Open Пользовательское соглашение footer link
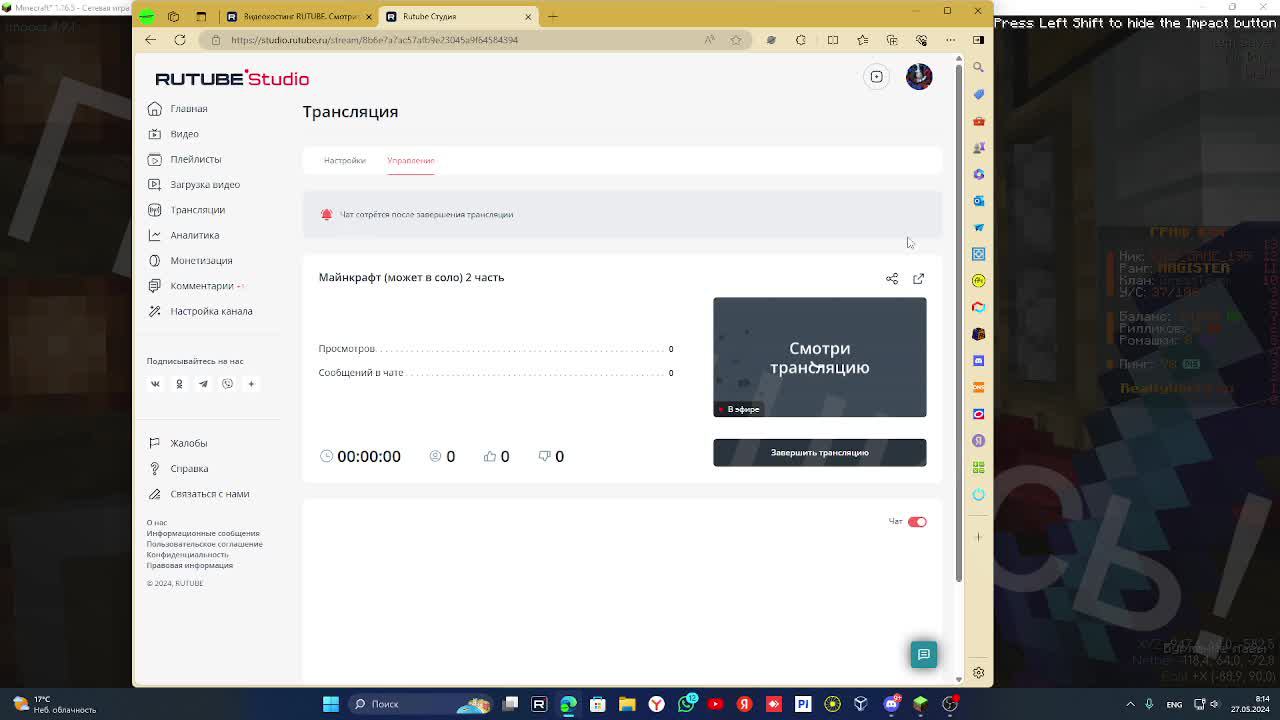Image resolution: width=1280 pixels, height=720 pixels. pos(205,544)
